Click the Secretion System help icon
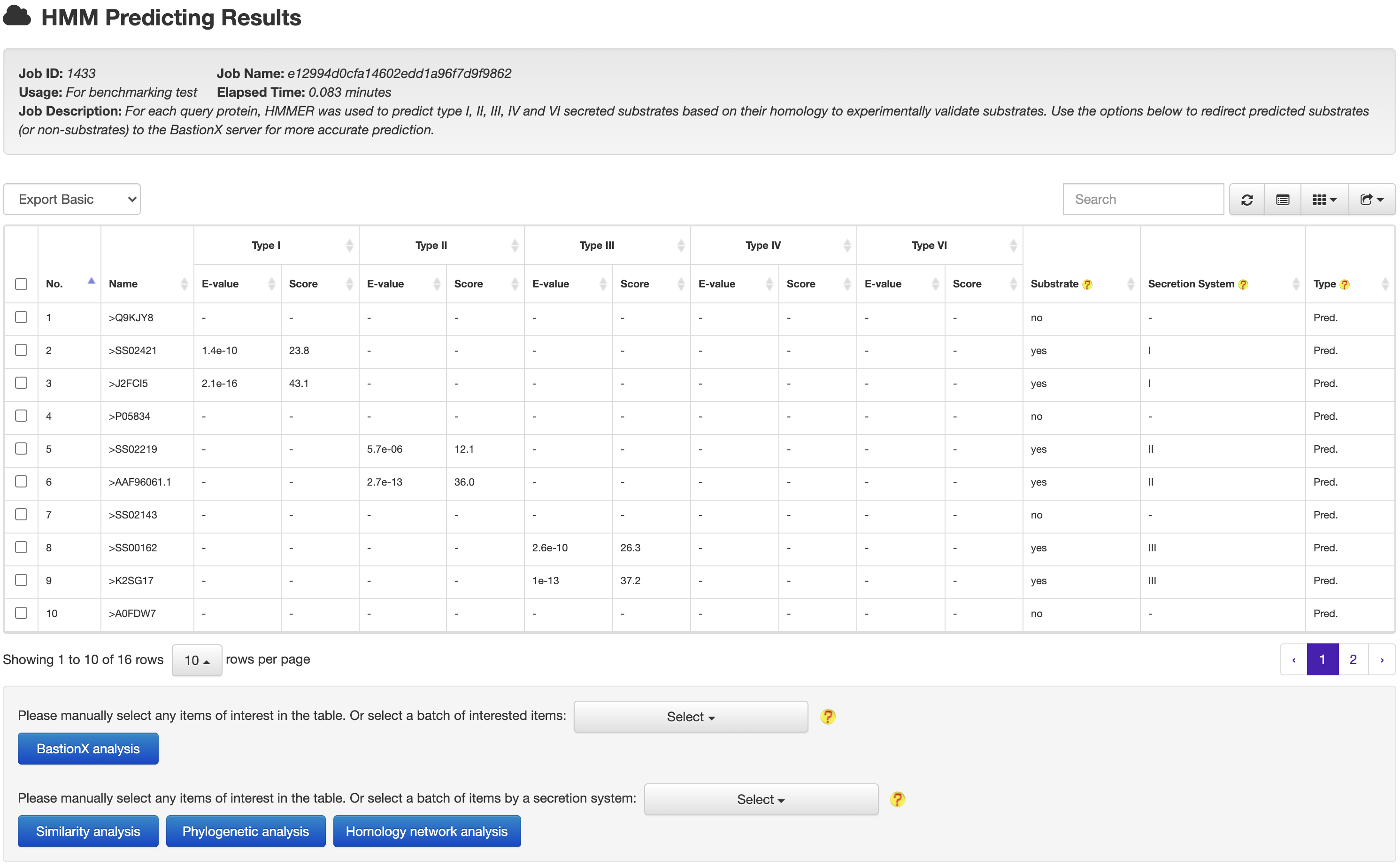The image size is (1400, 866). pos(1243,285)
